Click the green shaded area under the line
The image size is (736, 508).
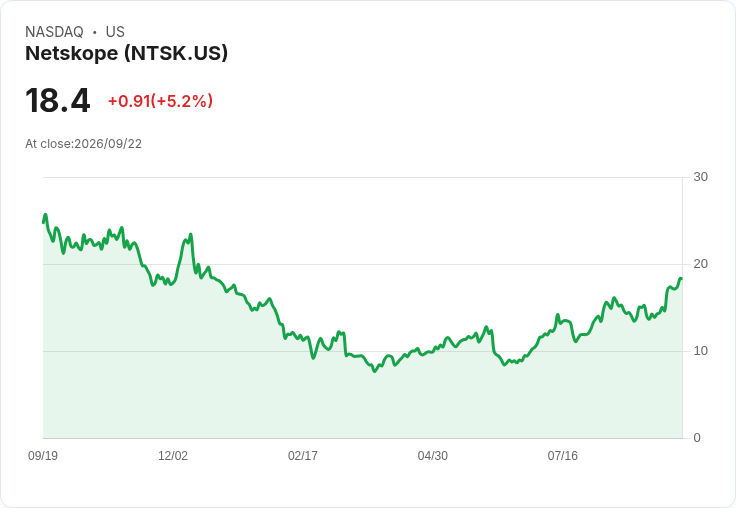tap(362, 404)
